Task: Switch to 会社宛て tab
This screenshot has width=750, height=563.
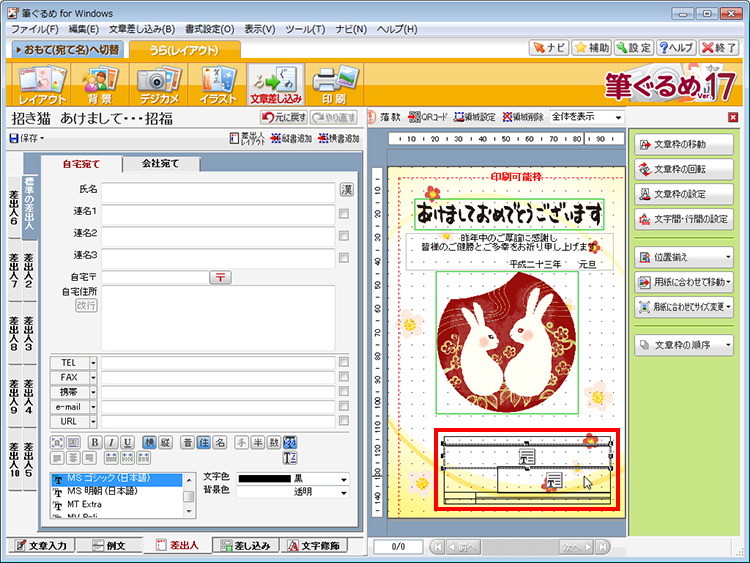Action: click(x=161, y=164)
